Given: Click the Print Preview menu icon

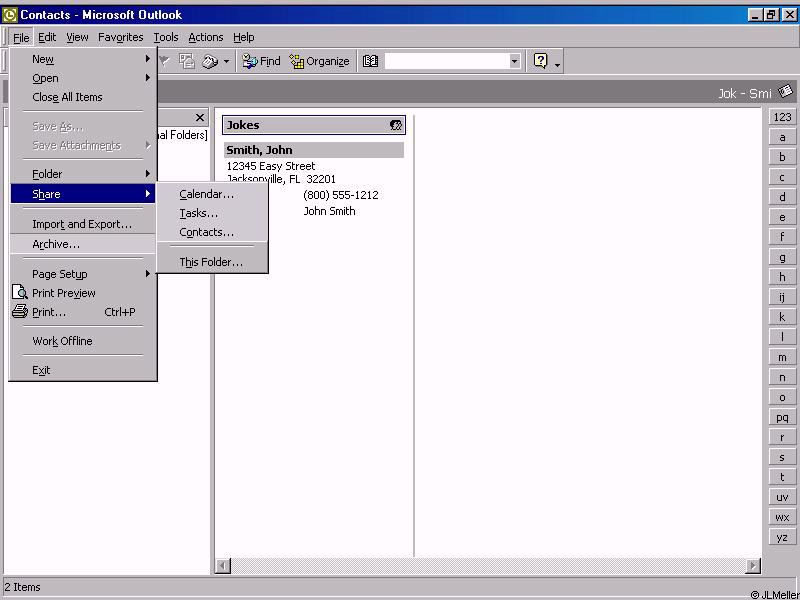Looking at the screenshot, I should [19, 292].
